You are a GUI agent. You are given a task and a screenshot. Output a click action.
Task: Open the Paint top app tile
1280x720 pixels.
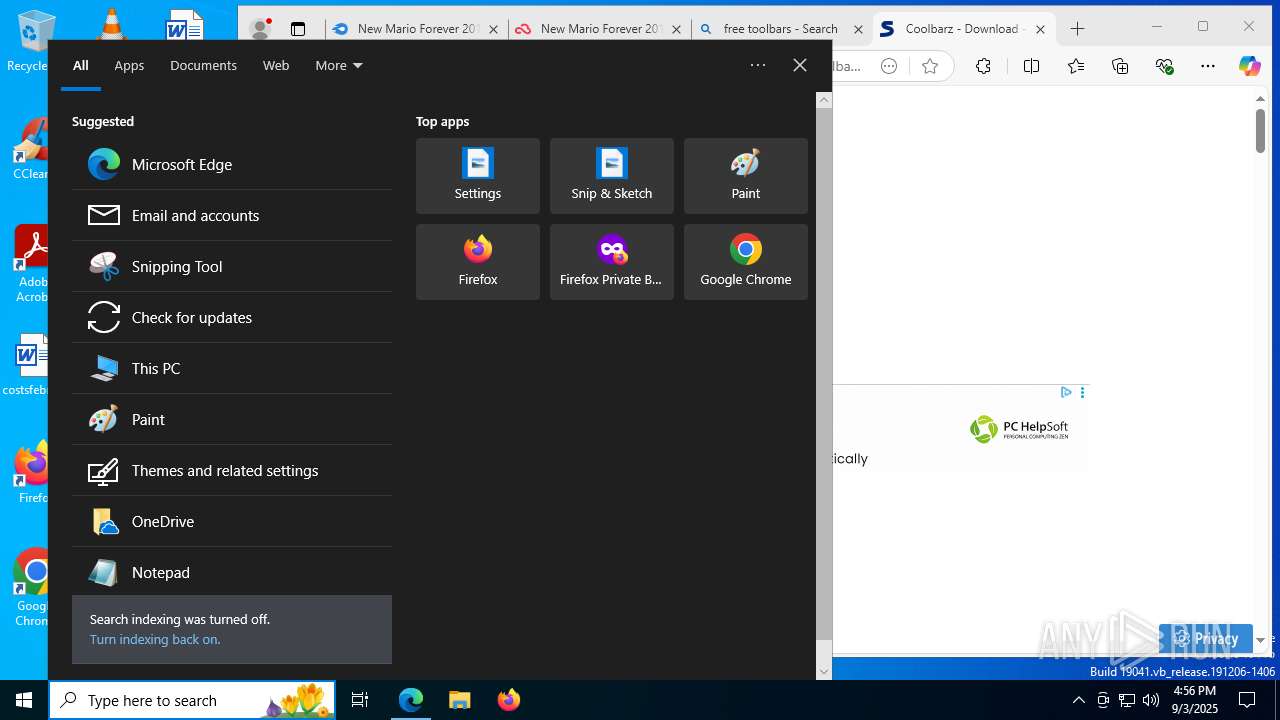[746, 176]
